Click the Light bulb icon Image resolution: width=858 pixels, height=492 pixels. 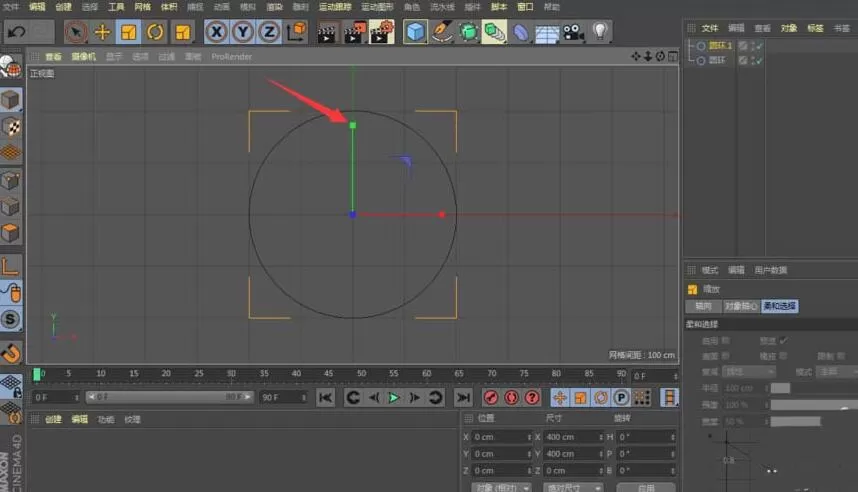point(600,31)
